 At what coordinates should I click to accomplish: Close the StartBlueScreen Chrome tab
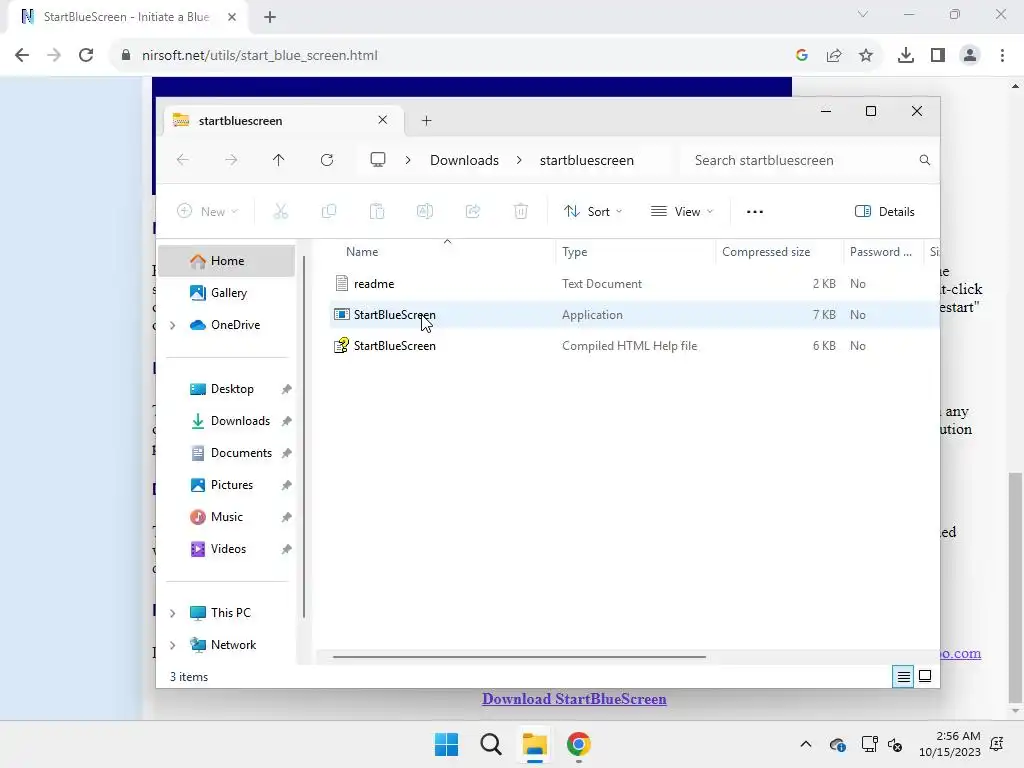(x=232, y=17)
